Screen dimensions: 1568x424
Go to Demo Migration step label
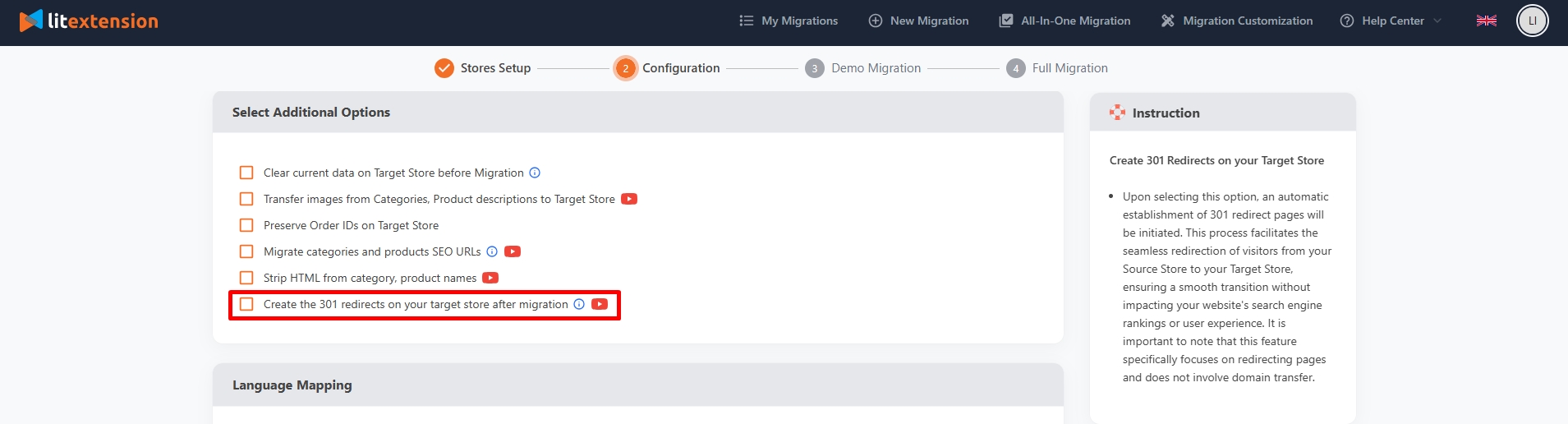[x=876, y=68]
